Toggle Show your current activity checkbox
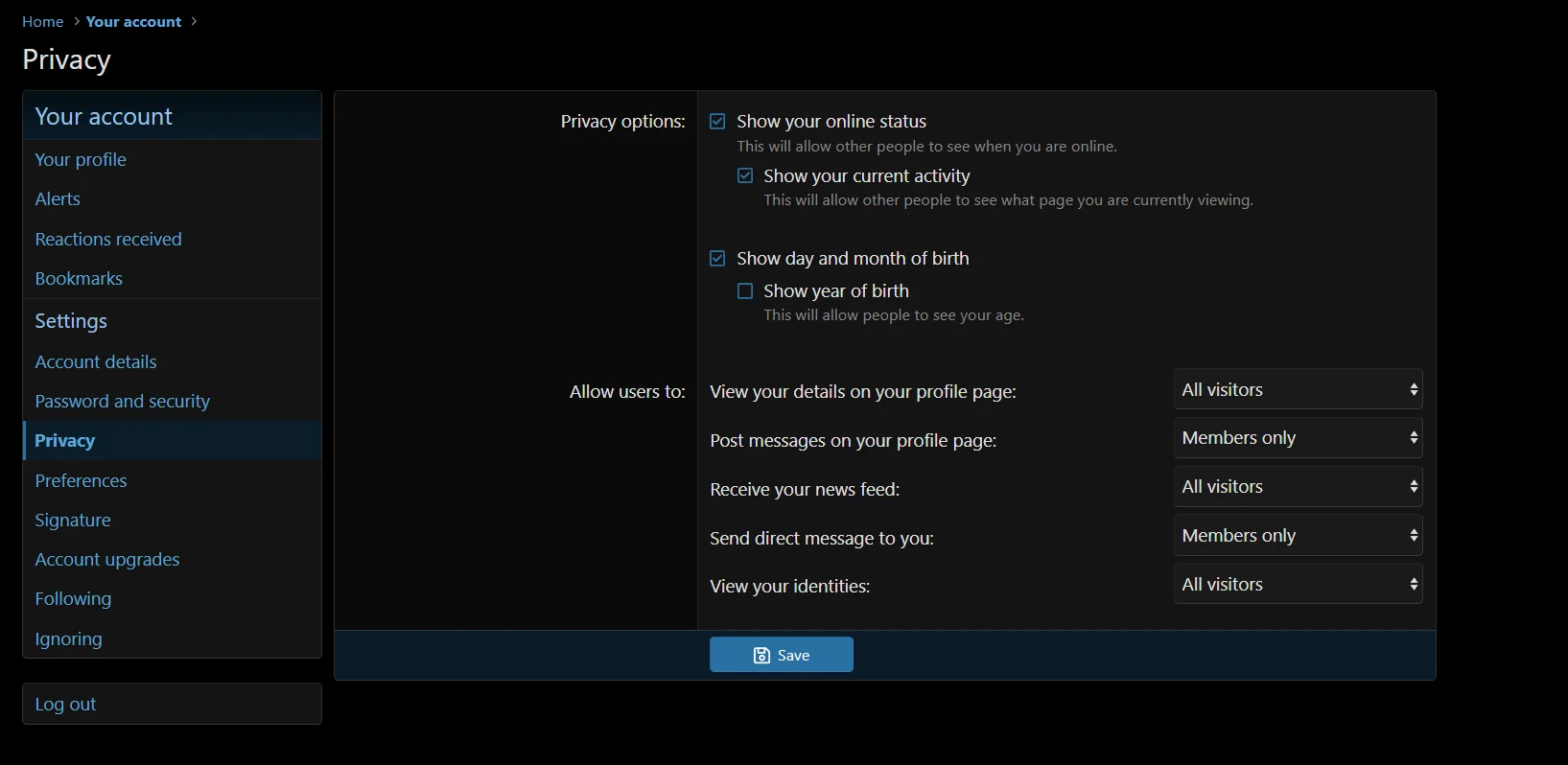The width and height of the screenshot is (1568, 765). [745, 176]
